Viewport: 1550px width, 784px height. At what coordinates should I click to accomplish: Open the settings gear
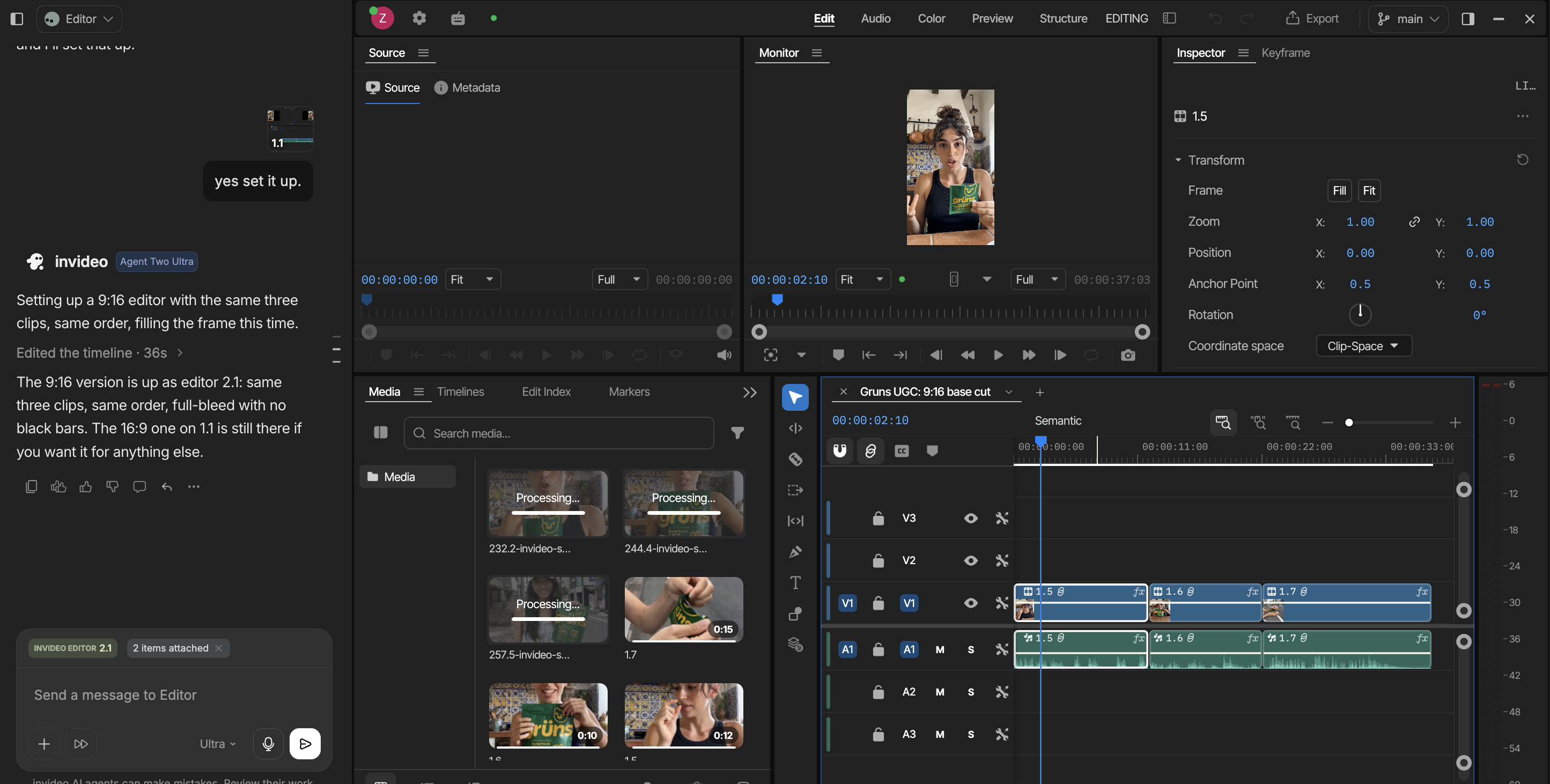419,18
